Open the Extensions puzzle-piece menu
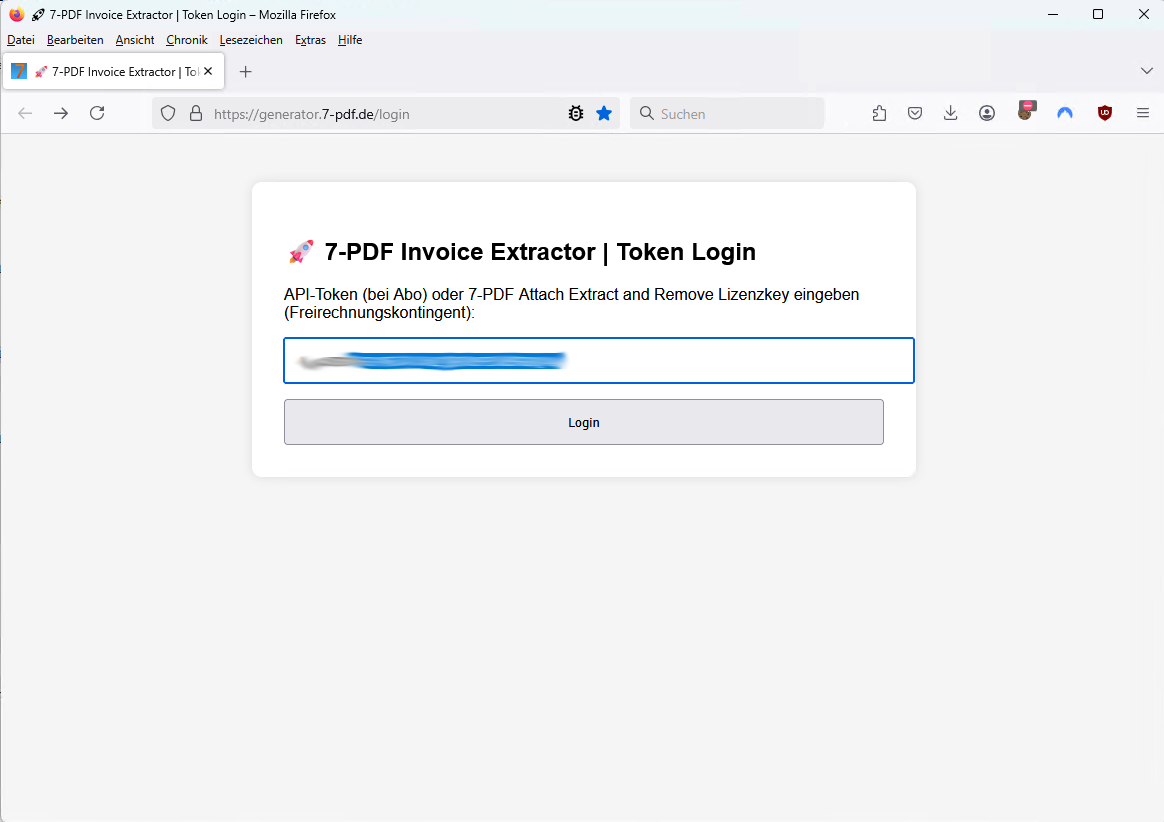Image resolution: width=1164 pixels, height=822 pixels. [x=879, y=113]
